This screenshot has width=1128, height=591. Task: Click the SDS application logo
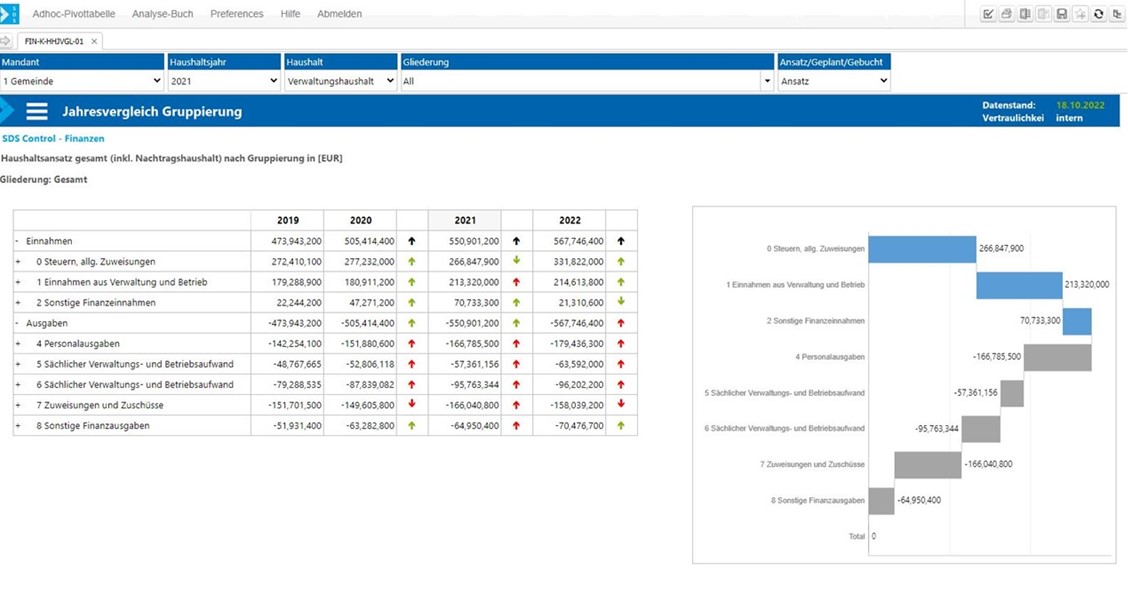(9, 14)
